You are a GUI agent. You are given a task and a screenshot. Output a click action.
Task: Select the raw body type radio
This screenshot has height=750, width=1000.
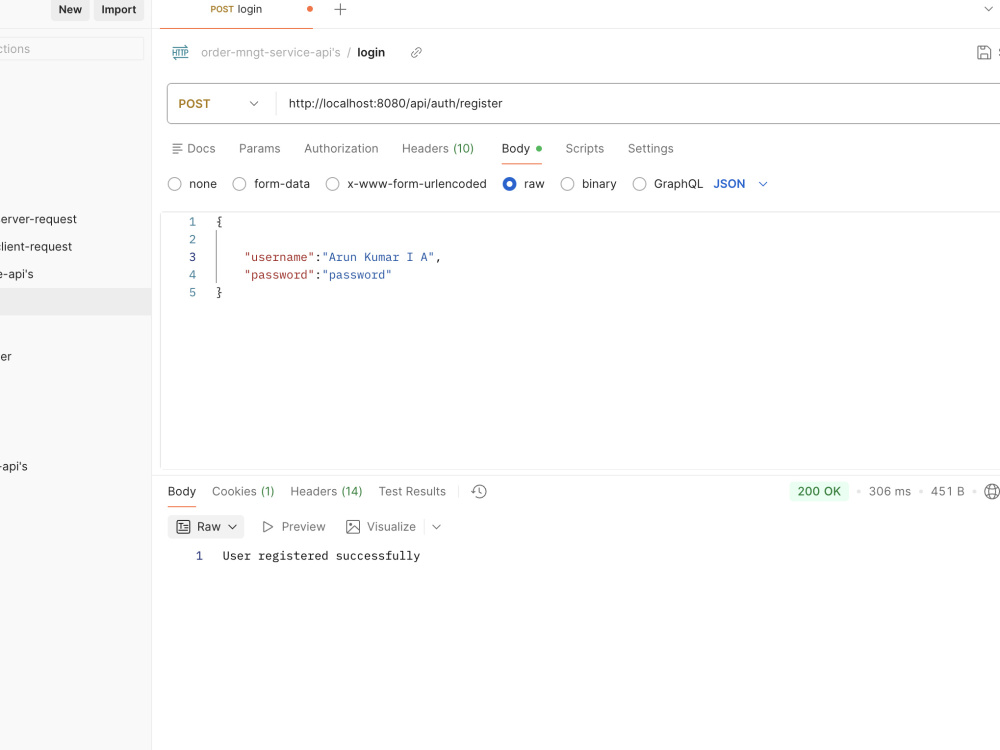(510, 184)
